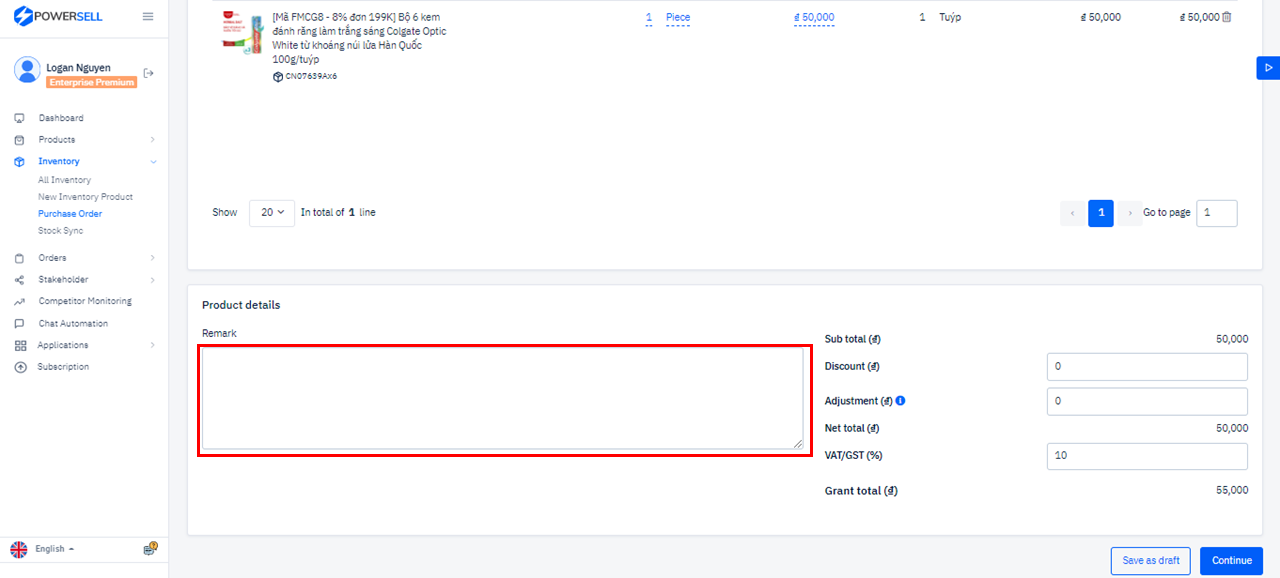This screenshot has height=578, width=1280.
Task: Open the Colgate product thumbnail image
Action: 242,35
